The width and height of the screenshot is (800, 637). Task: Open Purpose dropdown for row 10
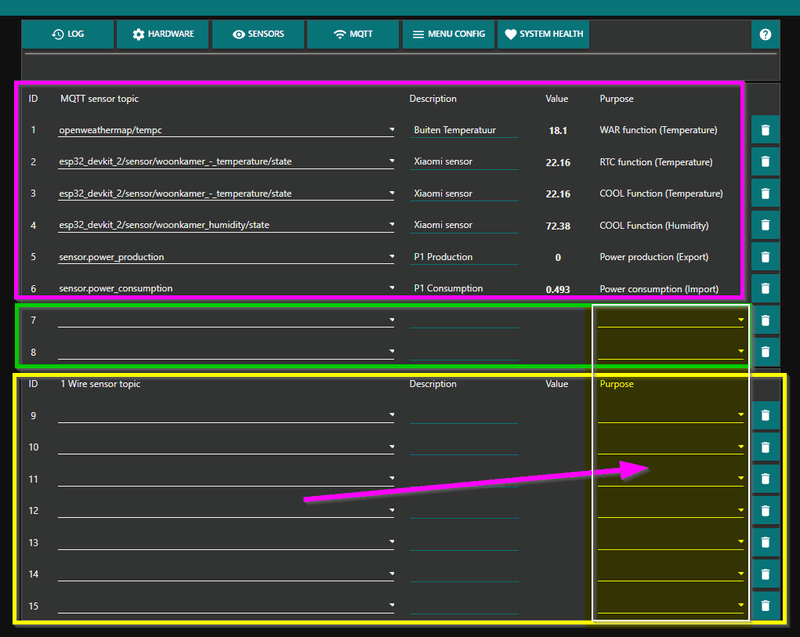[671, 447]
